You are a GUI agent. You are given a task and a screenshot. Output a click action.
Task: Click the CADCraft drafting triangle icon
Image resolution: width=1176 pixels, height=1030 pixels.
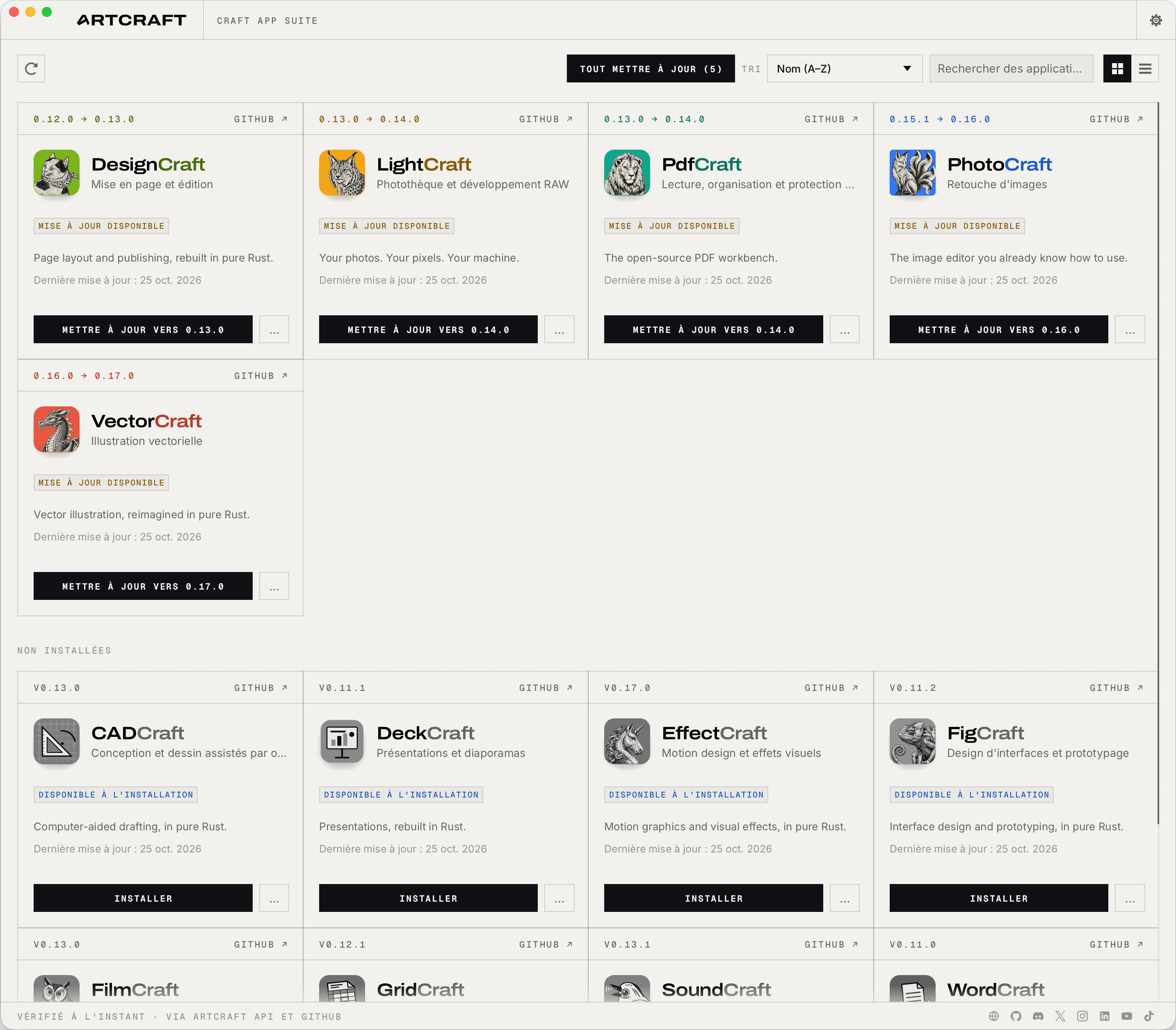[56, 741]
